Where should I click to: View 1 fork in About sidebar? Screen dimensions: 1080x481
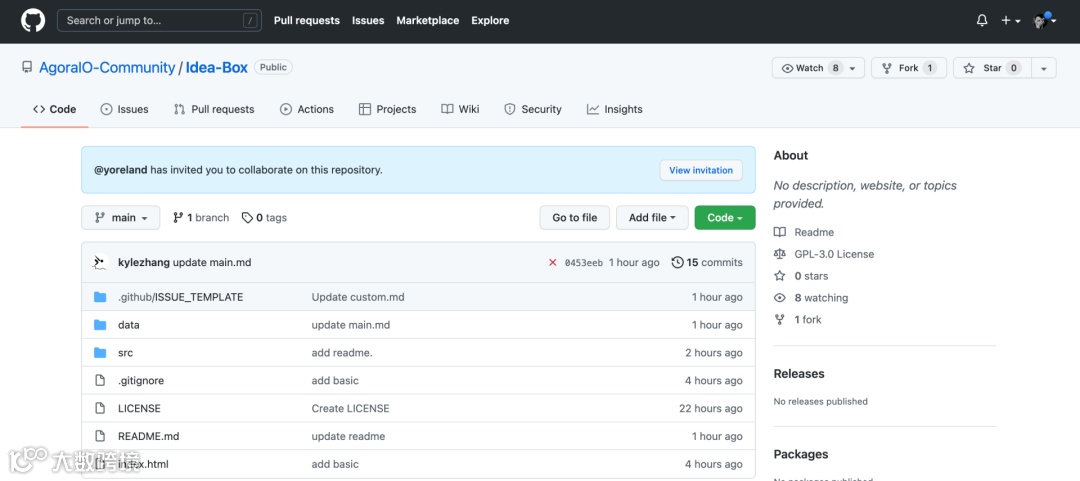click(x=798, y=319)
